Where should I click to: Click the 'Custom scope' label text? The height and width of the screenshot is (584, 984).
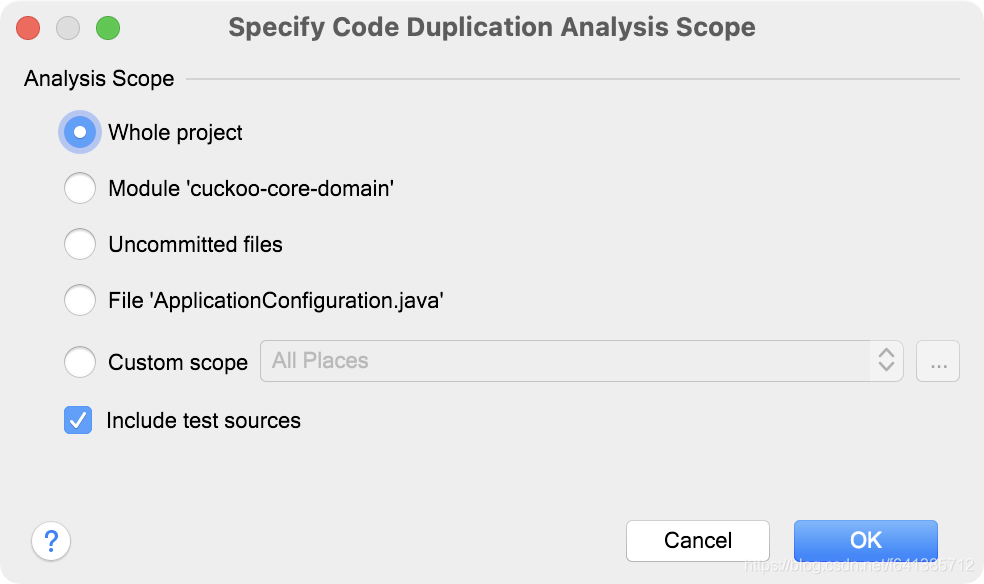(x=178, y=362)
